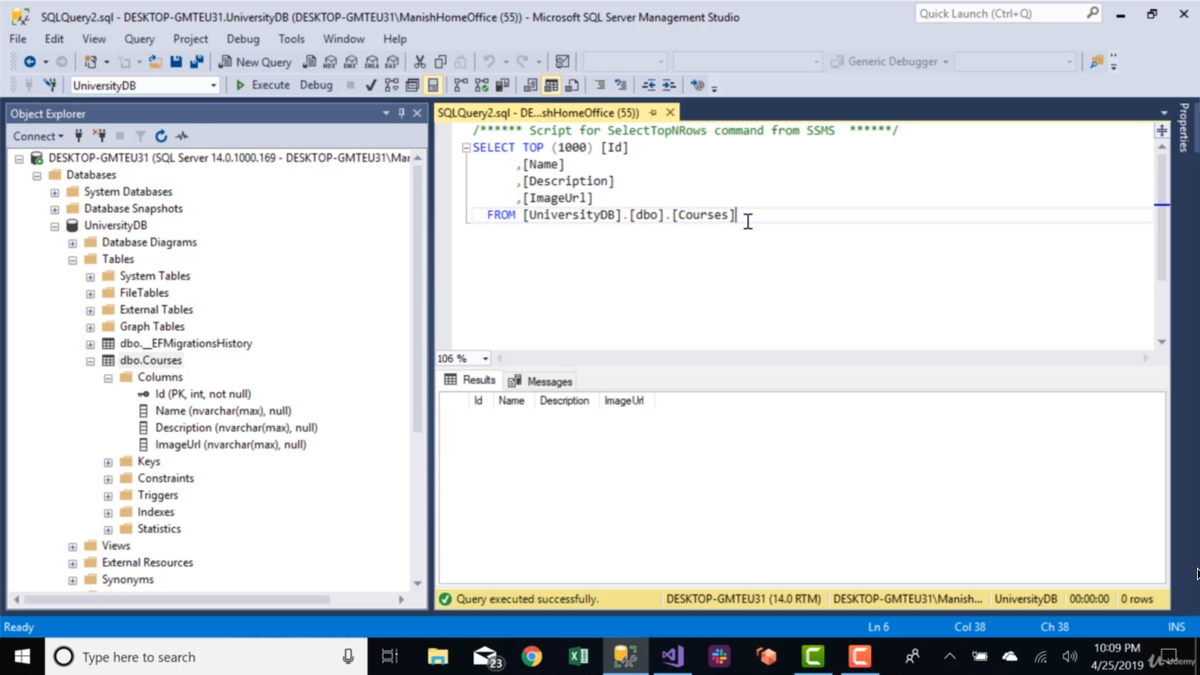Viewport: 1200px width, 675px height.
Task: Open the Properties side panel tab
Action: [x=1185, y=127]
